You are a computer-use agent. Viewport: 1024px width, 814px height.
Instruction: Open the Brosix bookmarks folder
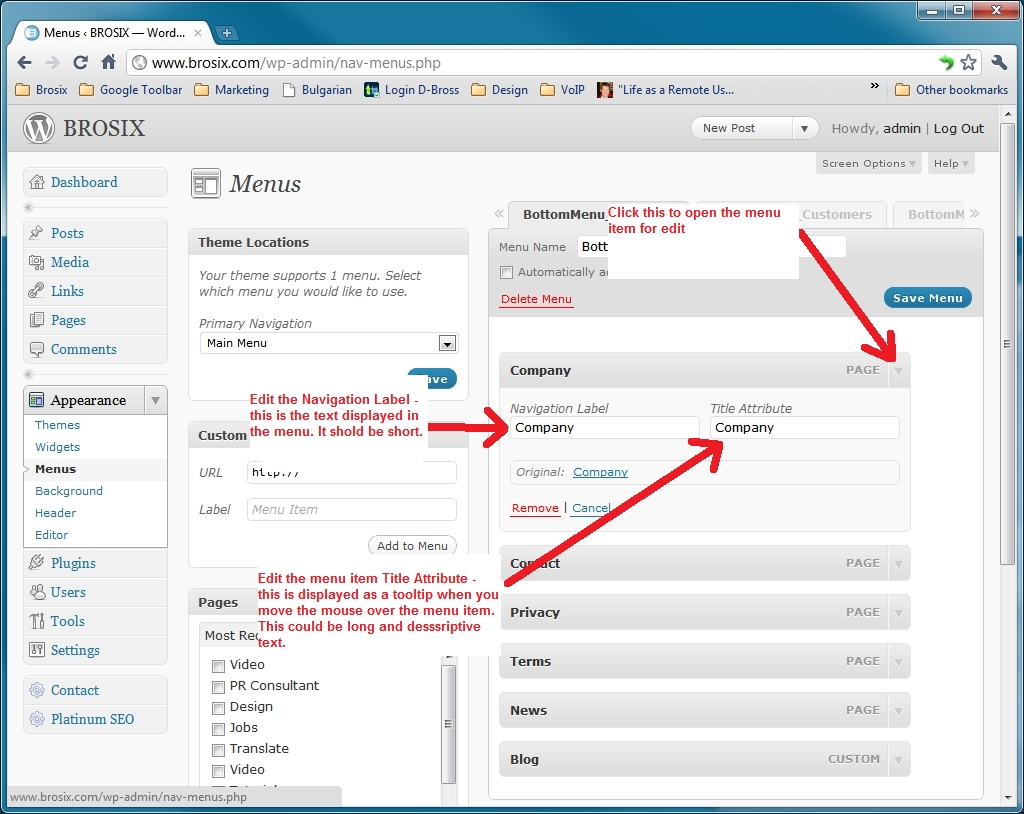pyautogui.click(x=41, y=90)
